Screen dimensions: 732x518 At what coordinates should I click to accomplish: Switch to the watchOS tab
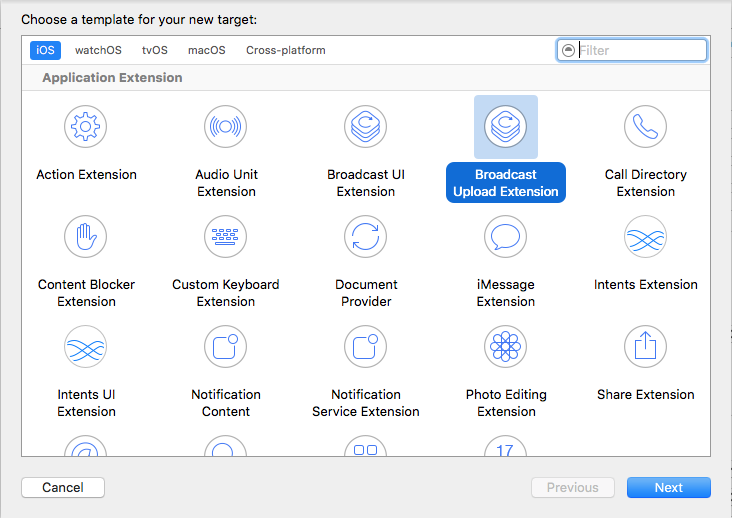click(96, 50)
